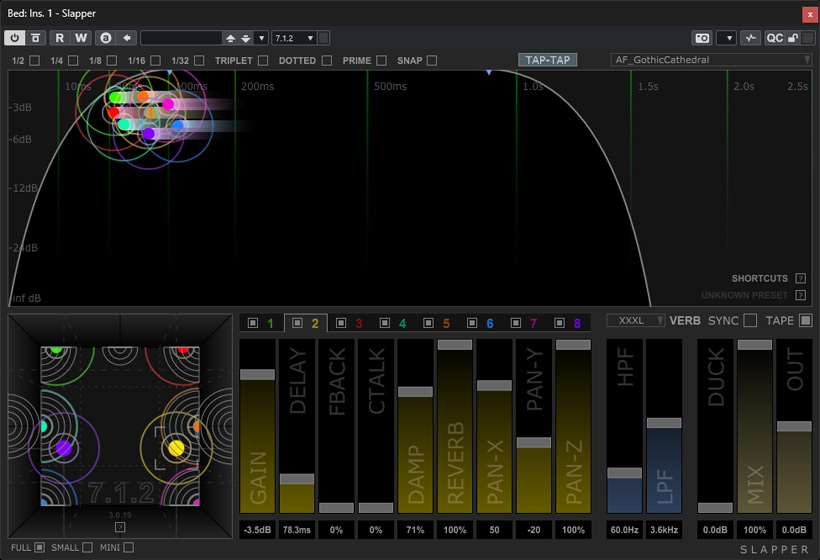The width and height of the screenshot is (820, 560).
Task: Click the SHORTCUTS help question mark icon
Action: 800,278
